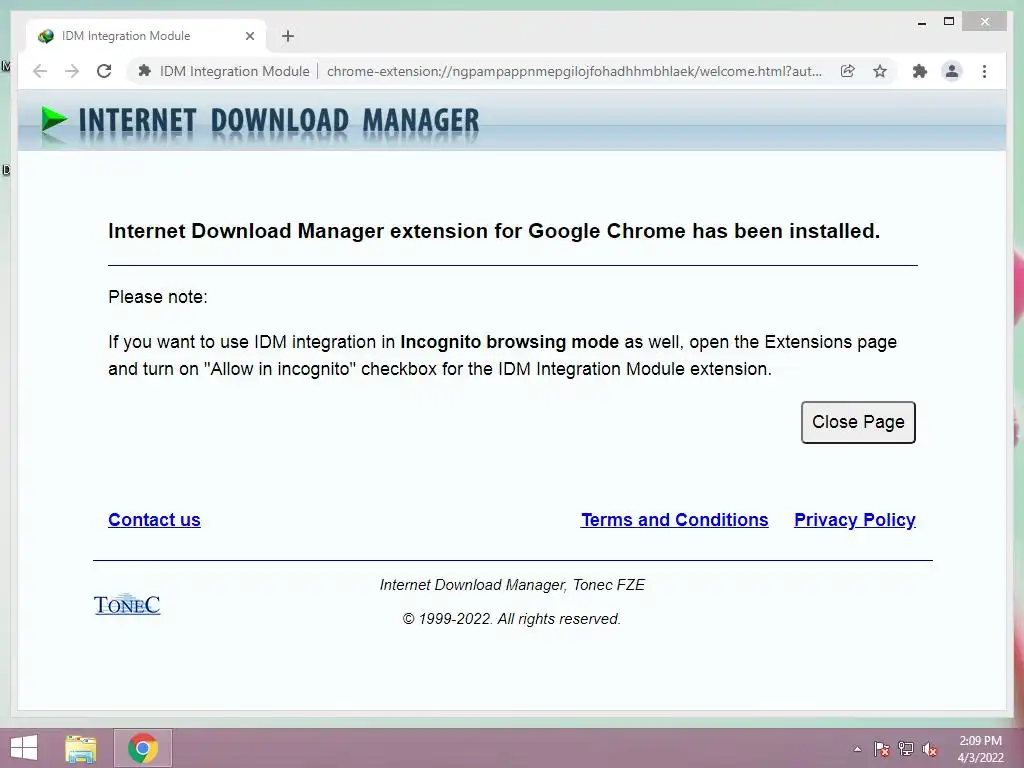Go forward using the forward arrow
The width and height of the screenshot is (1024, 768).
(72, 71)
